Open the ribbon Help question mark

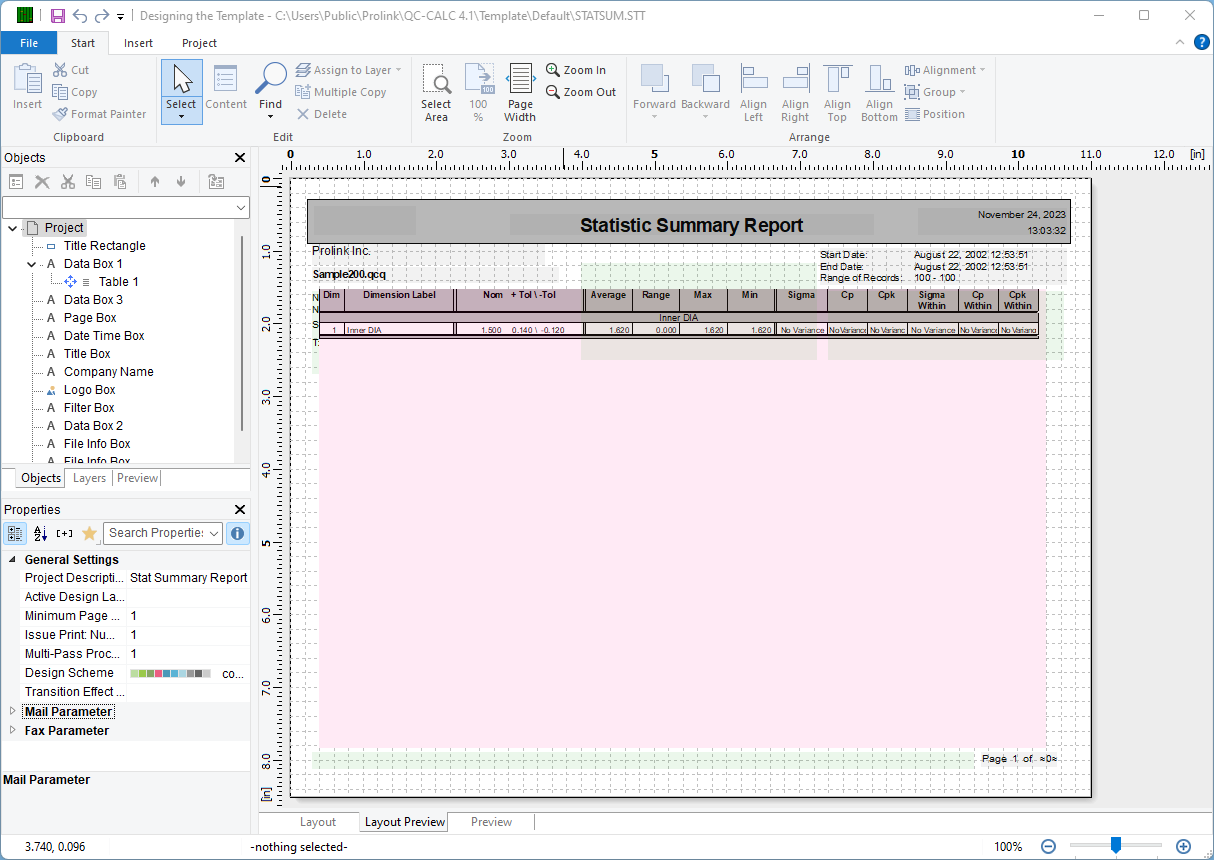[x=1202, y=42]
